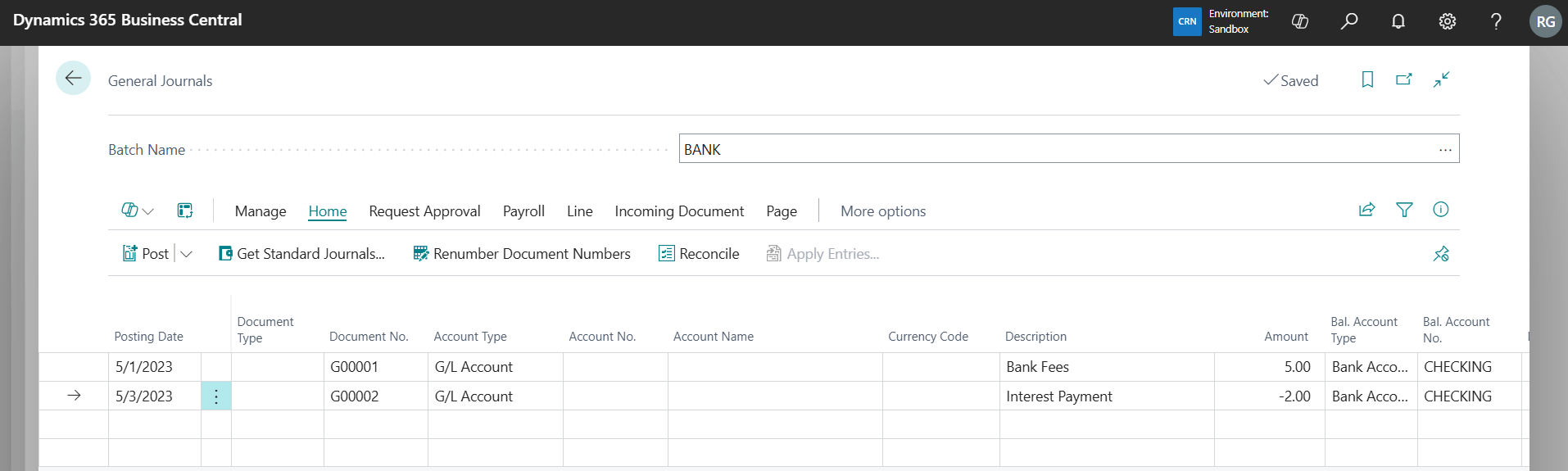Screen dimensions: 1568x471
Task: Open row options for 5/3/2023 line
Action: (216, 396)
